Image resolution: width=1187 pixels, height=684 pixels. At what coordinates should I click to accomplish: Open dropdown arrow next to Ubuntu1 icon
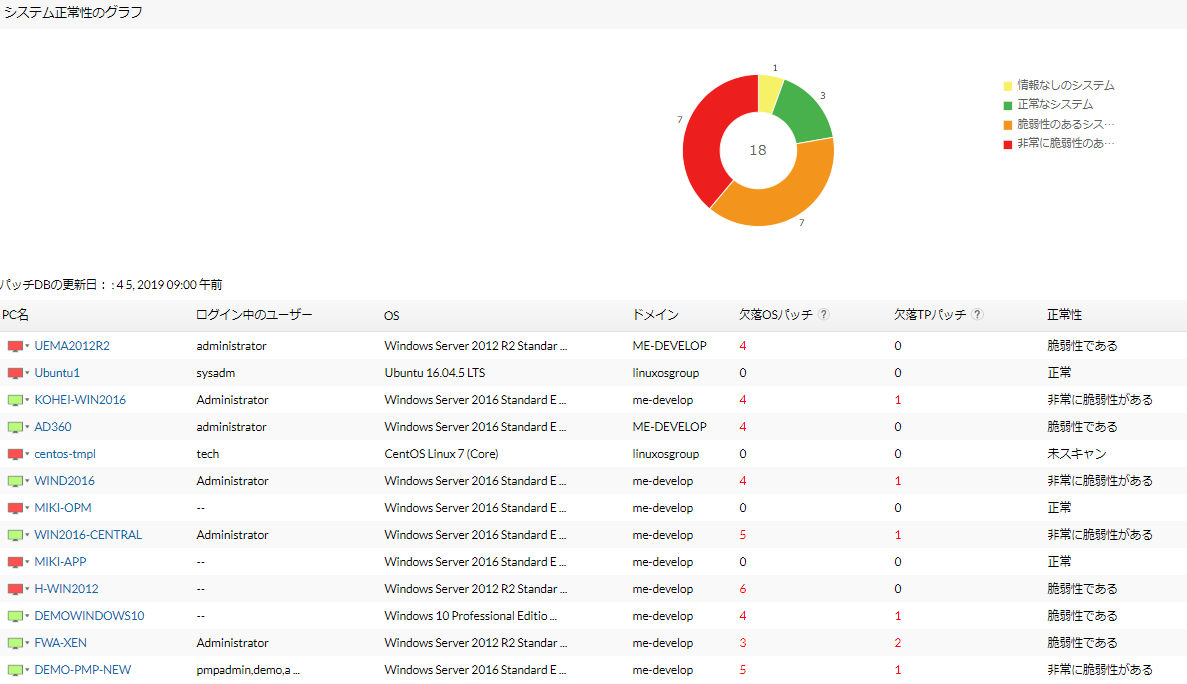28,374
